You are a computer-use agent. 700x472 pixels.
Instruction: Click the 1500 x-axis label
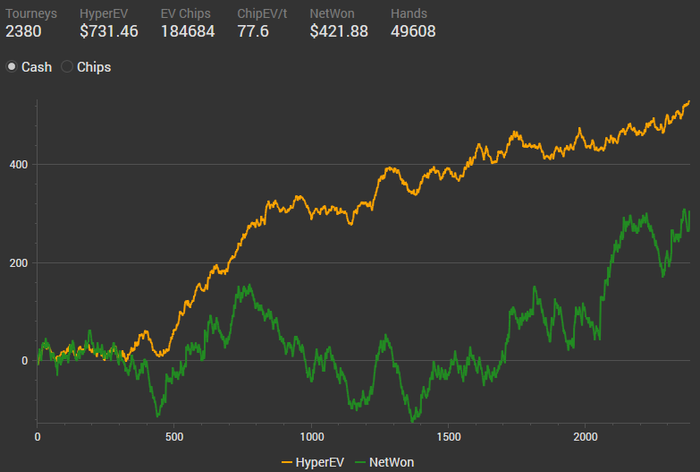click(x=449, y=437)
